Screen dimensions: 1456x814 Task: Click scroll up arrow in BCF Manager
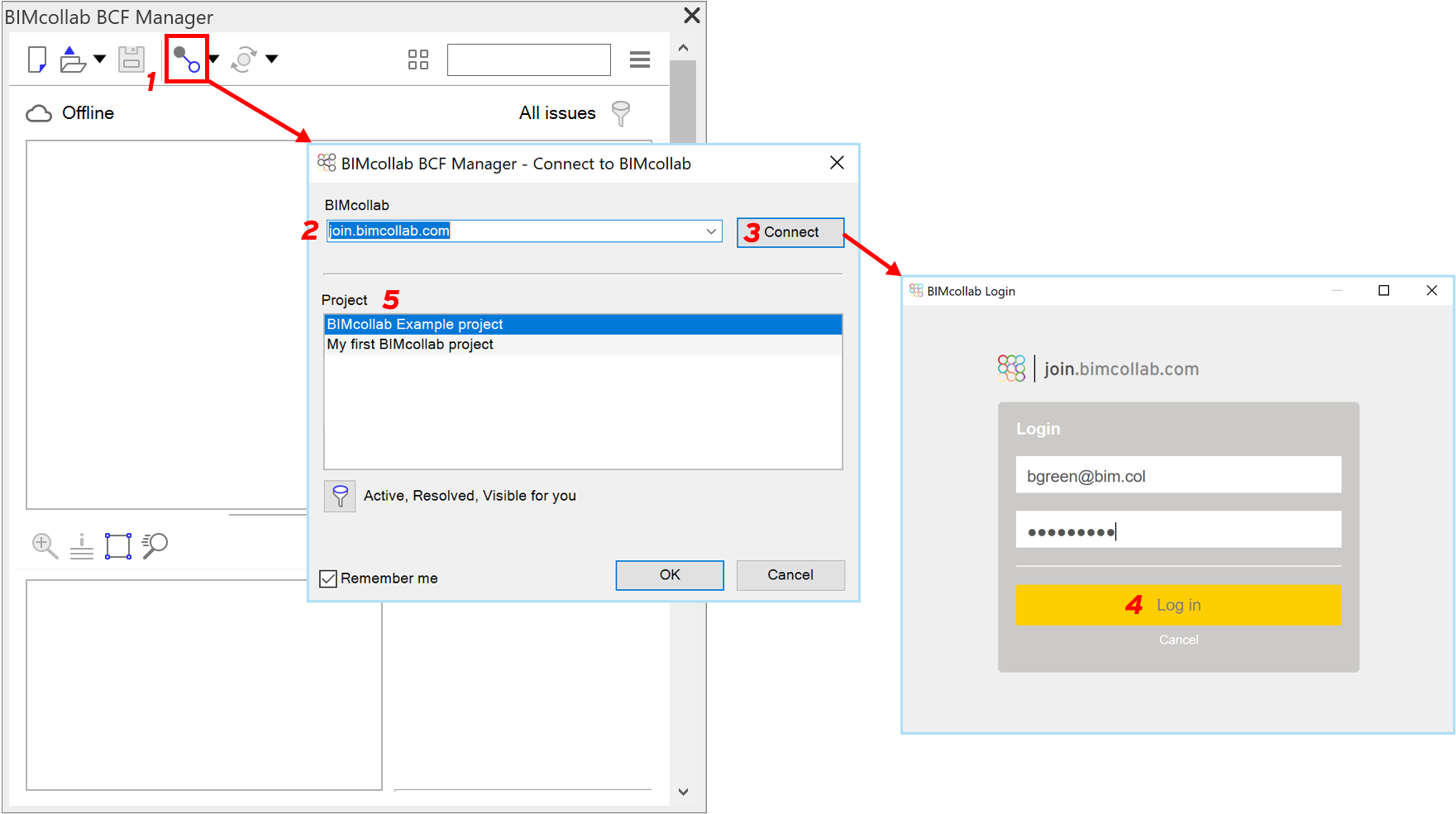[683, 48]
